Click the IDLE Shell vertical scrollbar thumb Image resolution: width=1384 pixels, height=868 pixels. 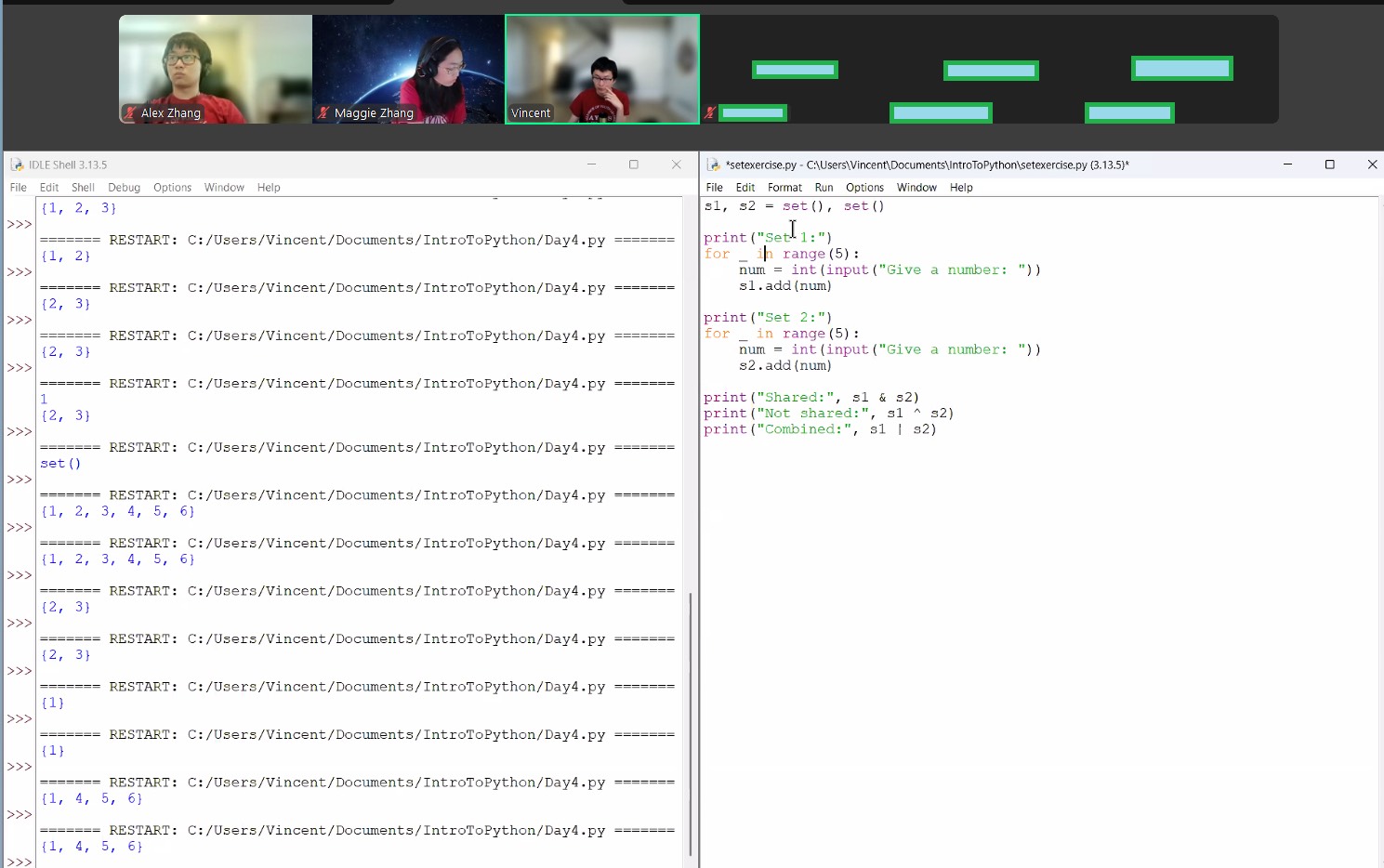[691, 723]
